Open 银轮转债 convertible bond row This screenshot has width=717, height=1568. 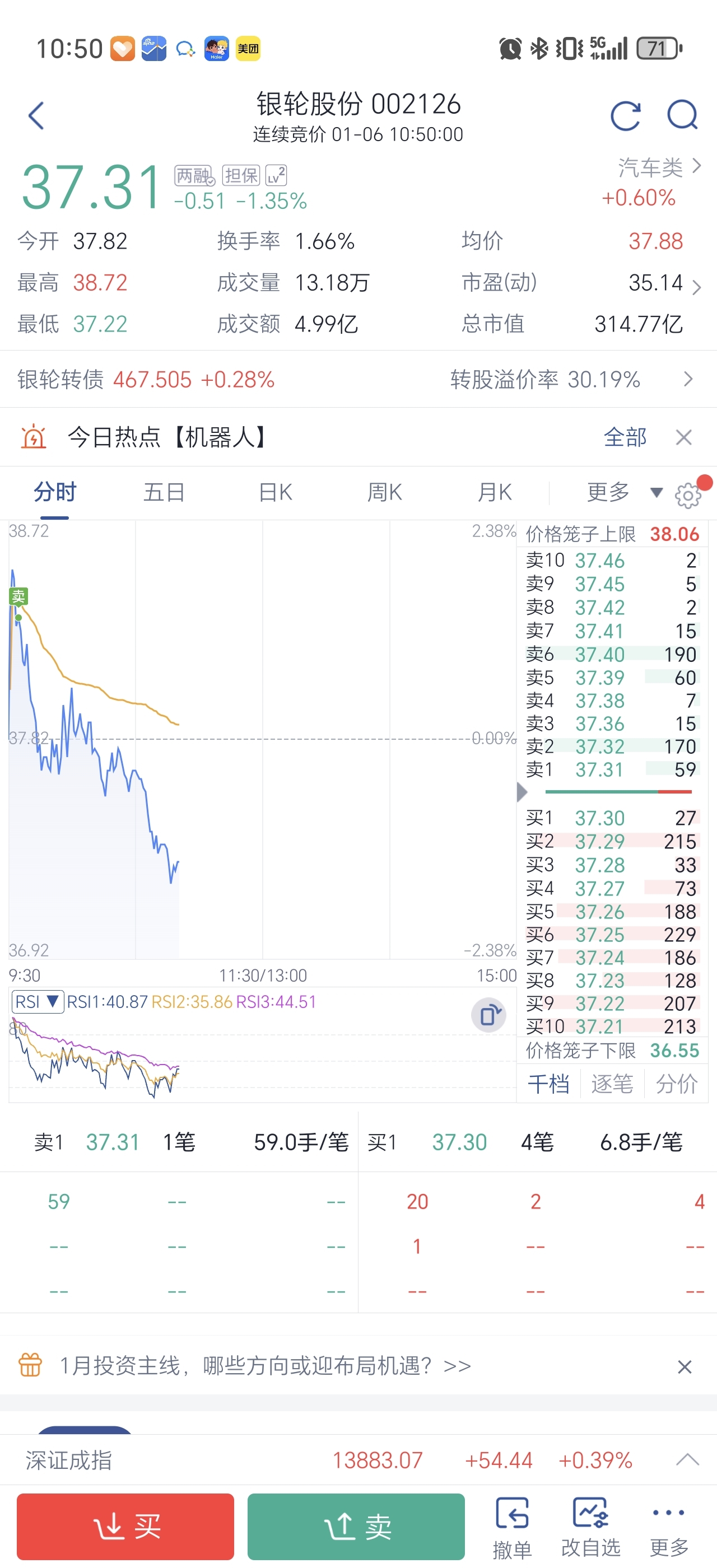point(358,379)
